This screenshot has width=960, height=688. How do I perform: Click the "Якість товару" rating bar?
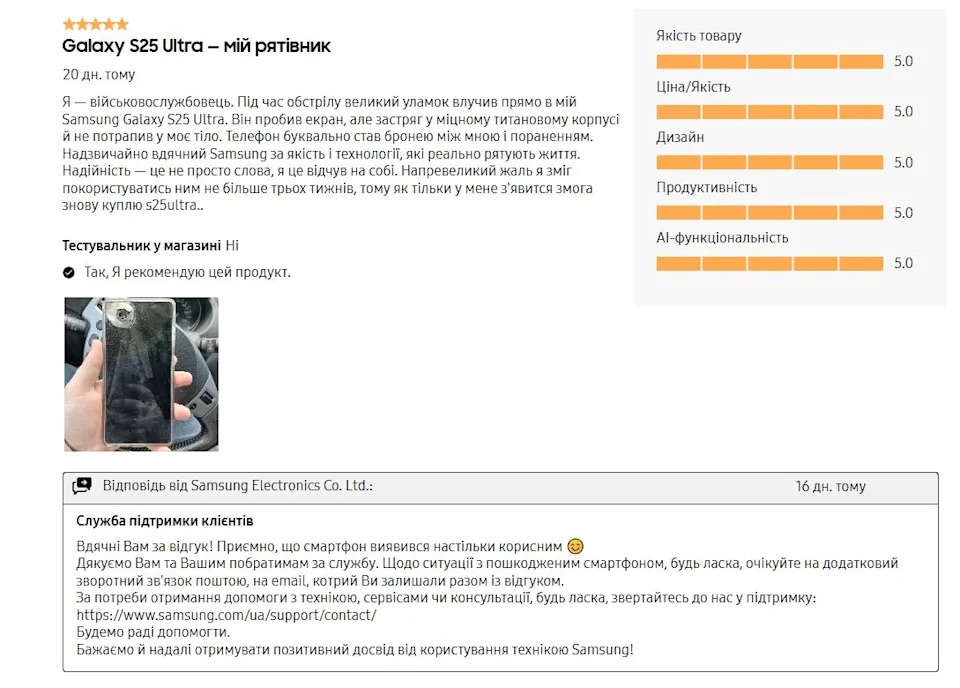(x=769, y=61)
